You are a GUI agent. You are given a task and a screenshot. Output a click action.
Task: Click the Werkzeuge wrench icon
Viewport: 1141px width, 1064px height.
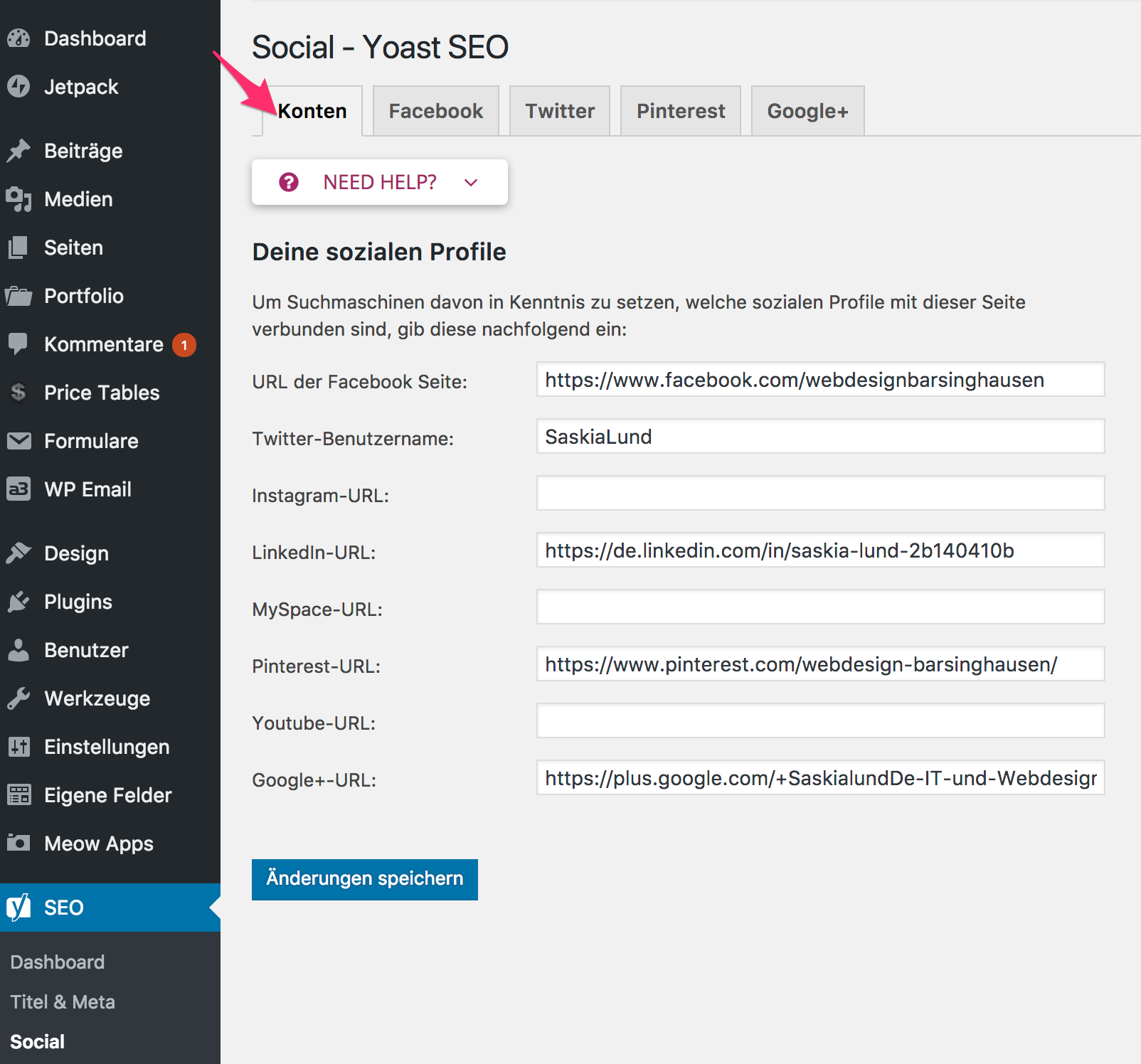click(18, 698)
